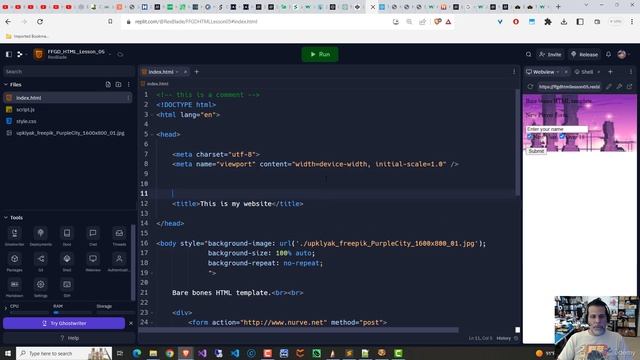Image resolution: width=640 pixels, height=360 pixels.
Task: Click the Enter your name field
Action: 557,129
